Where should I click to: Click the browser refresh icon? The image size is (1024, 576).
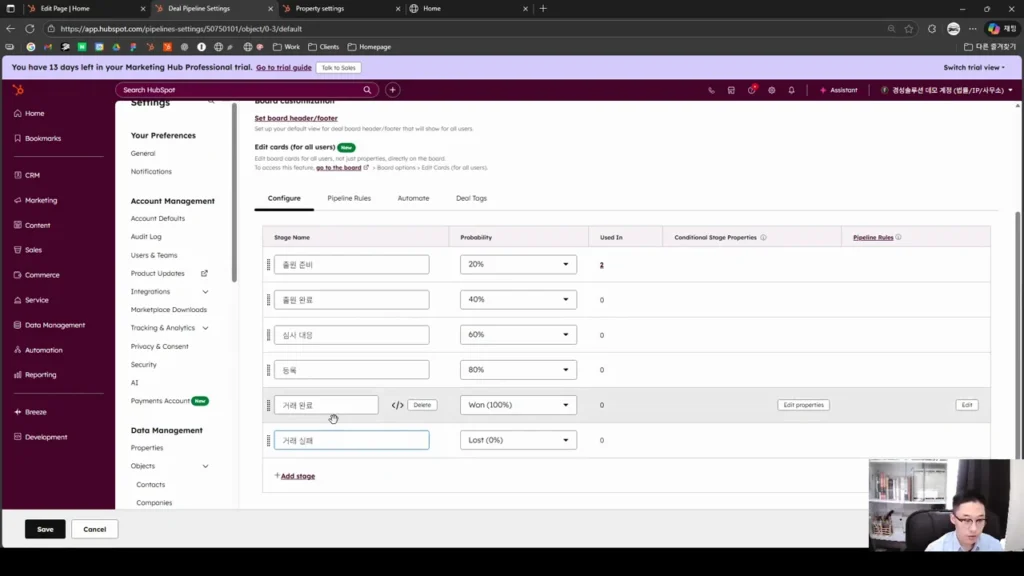click(x=30, y=29)
